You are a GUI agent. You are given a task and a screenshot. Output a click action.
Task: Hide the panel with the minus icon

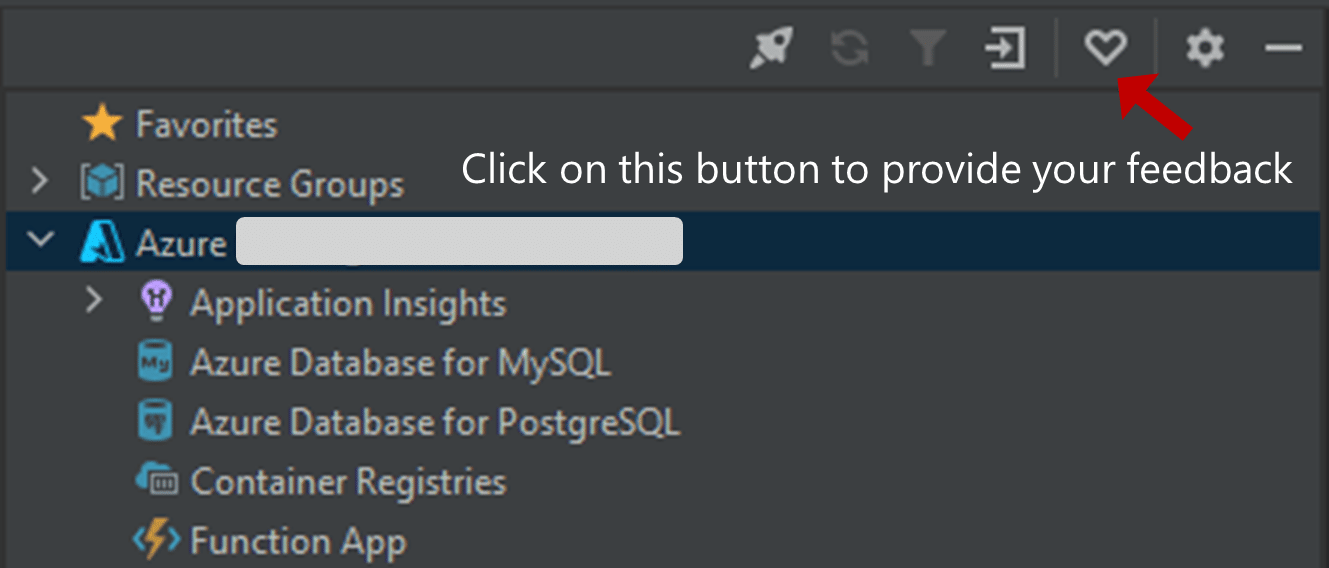[x=1283, y=48]
